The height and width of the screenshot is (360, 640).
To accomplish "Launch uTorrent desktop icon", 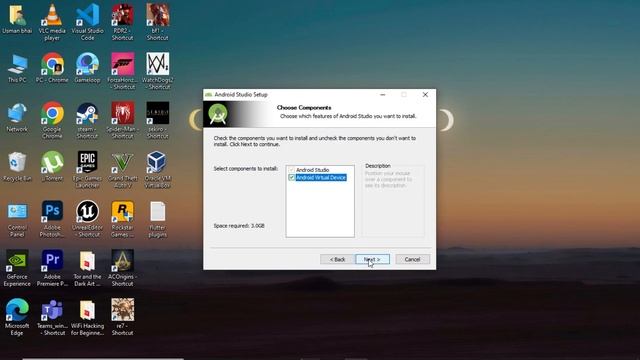I will [52, 162].
